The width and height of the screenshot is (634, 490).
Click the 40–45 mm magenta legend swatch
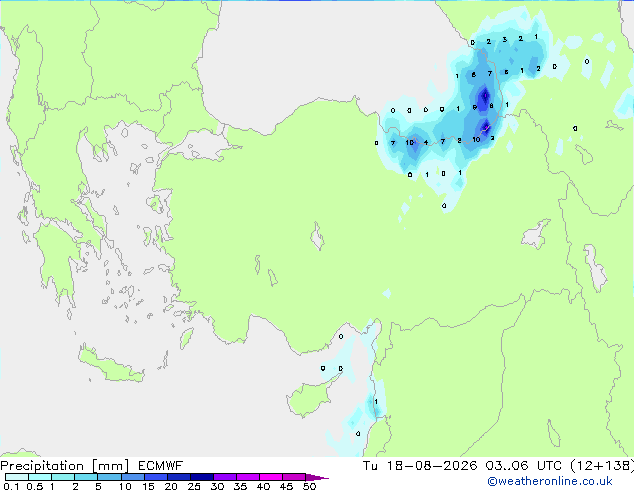coord(271,477)
